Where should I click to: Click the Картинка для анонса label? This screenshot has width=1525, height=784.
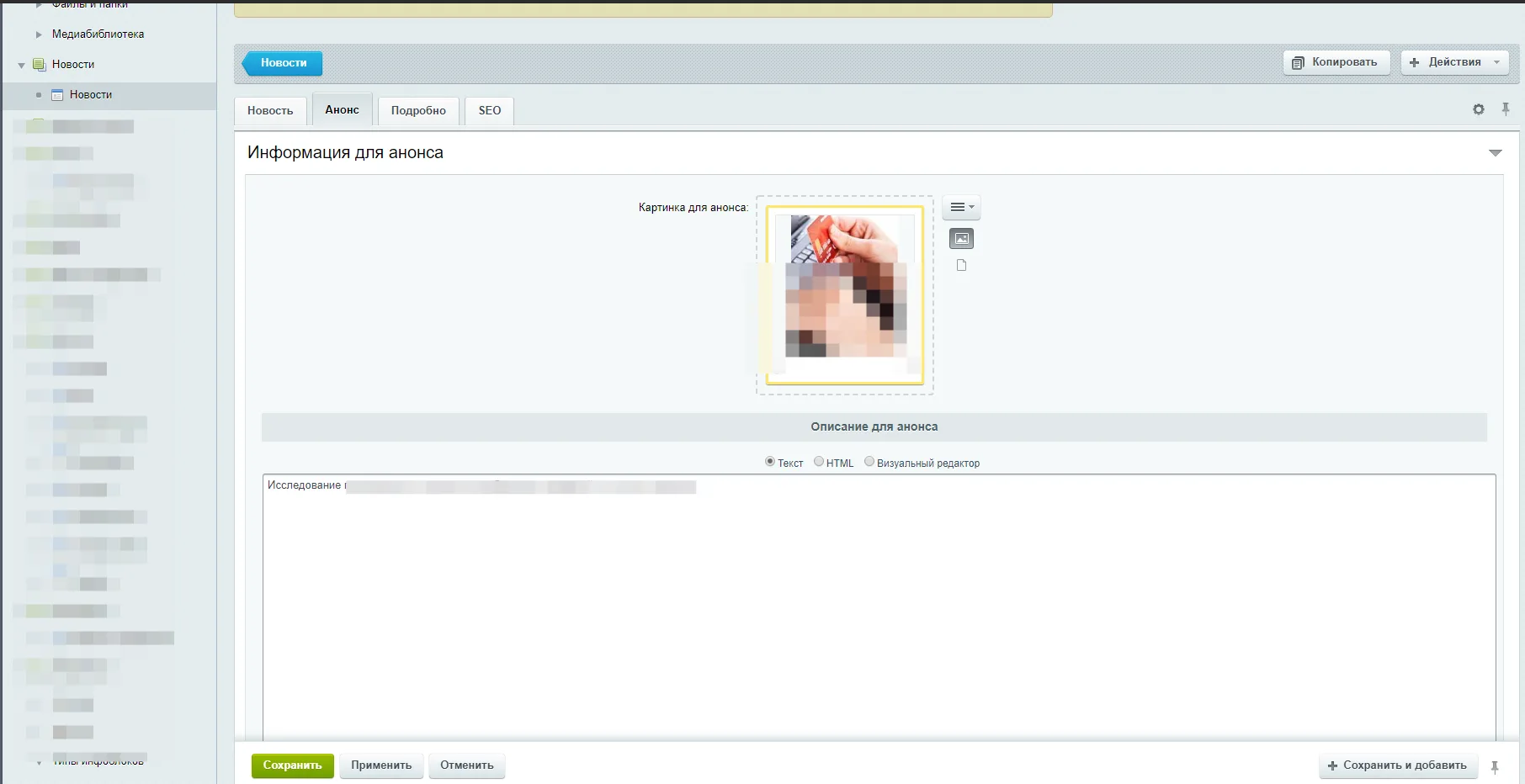[x=693, y=208]
